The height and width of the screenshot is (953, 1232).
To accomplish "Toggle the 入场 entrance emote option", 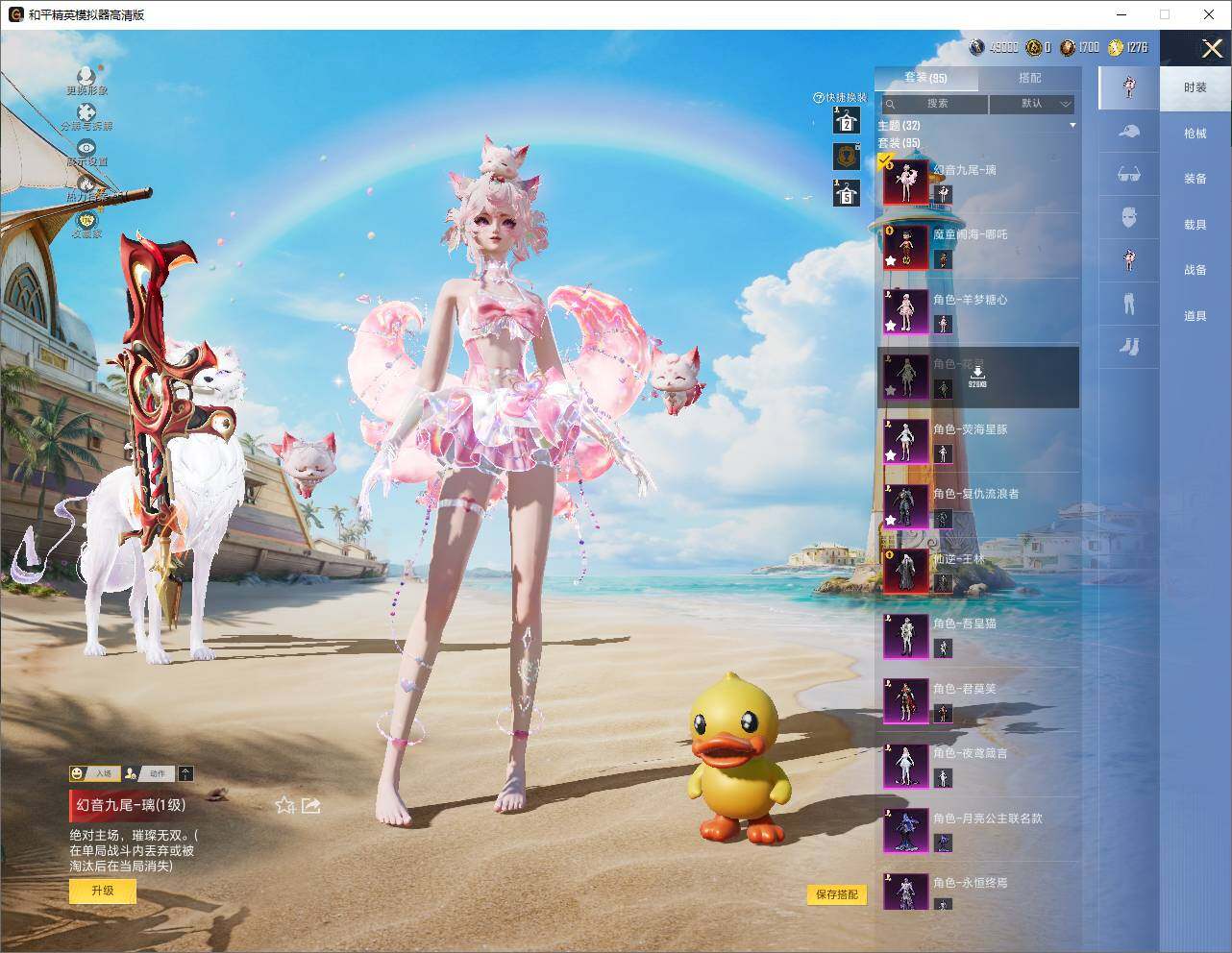I will [x=93, y=773].
